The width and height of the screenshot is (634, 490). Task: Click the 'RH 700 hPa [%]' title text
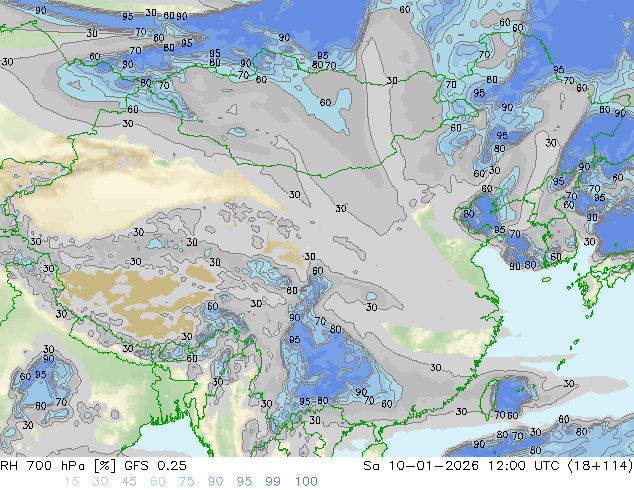click(59, 466)
